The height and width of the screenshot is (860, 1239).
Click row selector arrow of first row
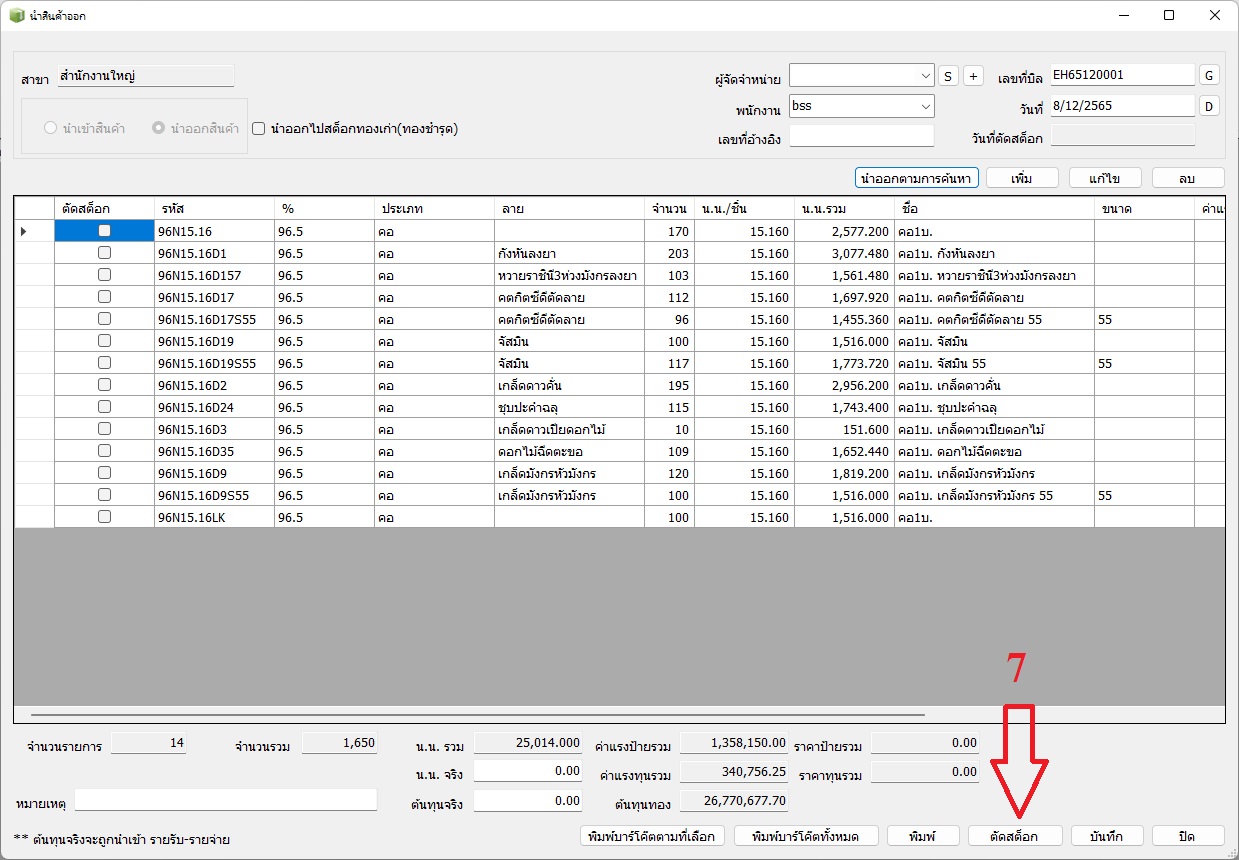(24, 231)
